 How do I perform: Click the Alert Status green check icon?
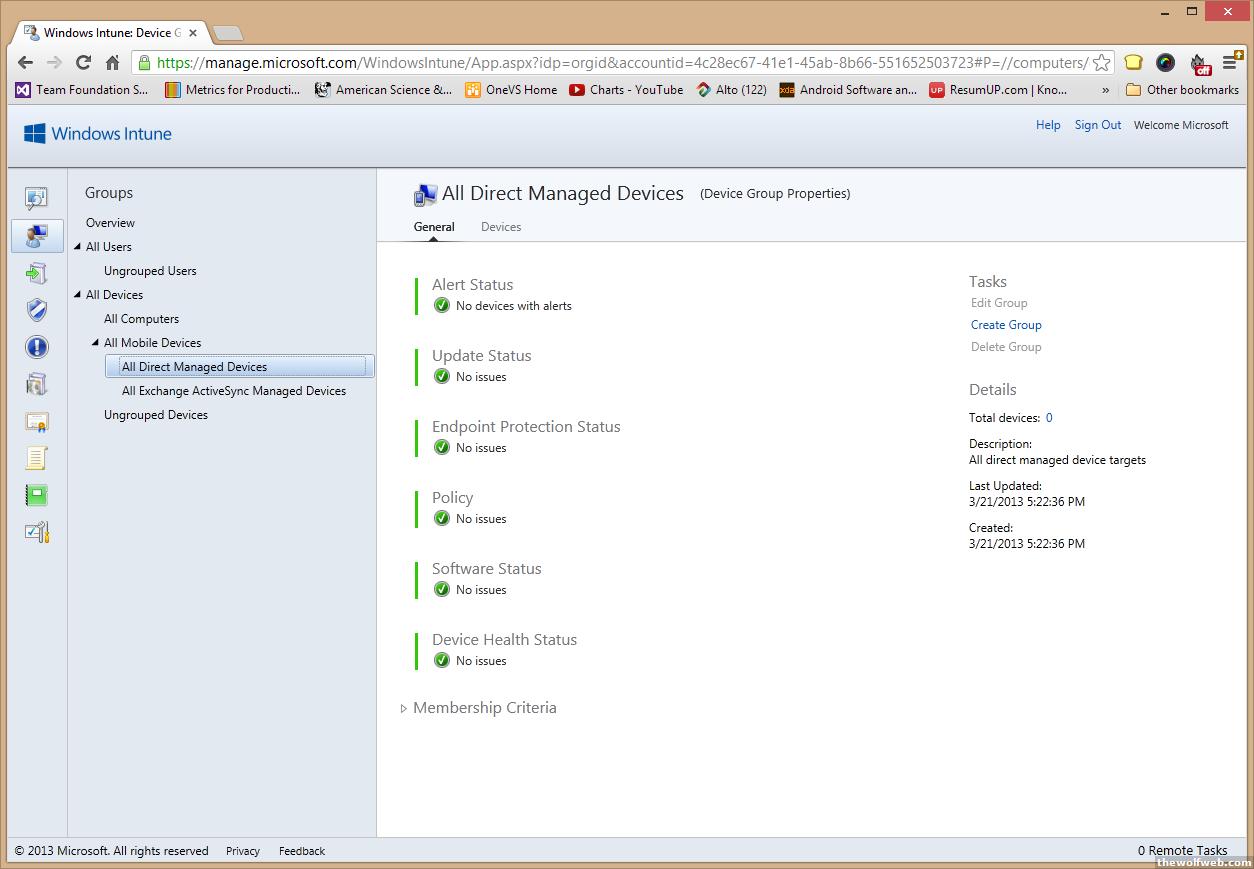click(x=442, y=305)
